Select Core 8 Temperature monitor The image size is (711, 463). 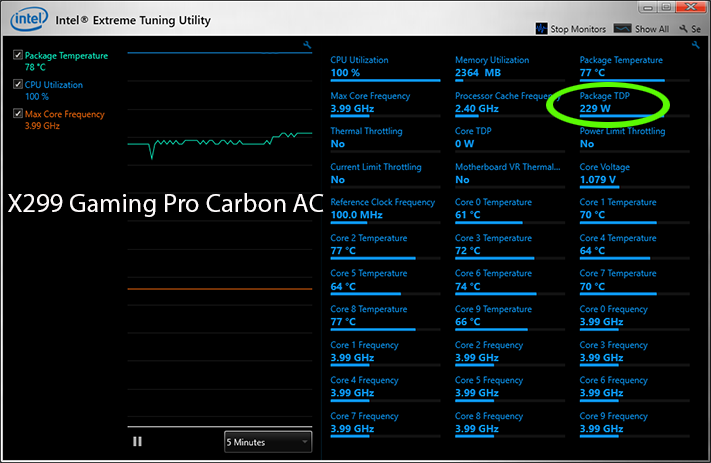pos(385,316)
